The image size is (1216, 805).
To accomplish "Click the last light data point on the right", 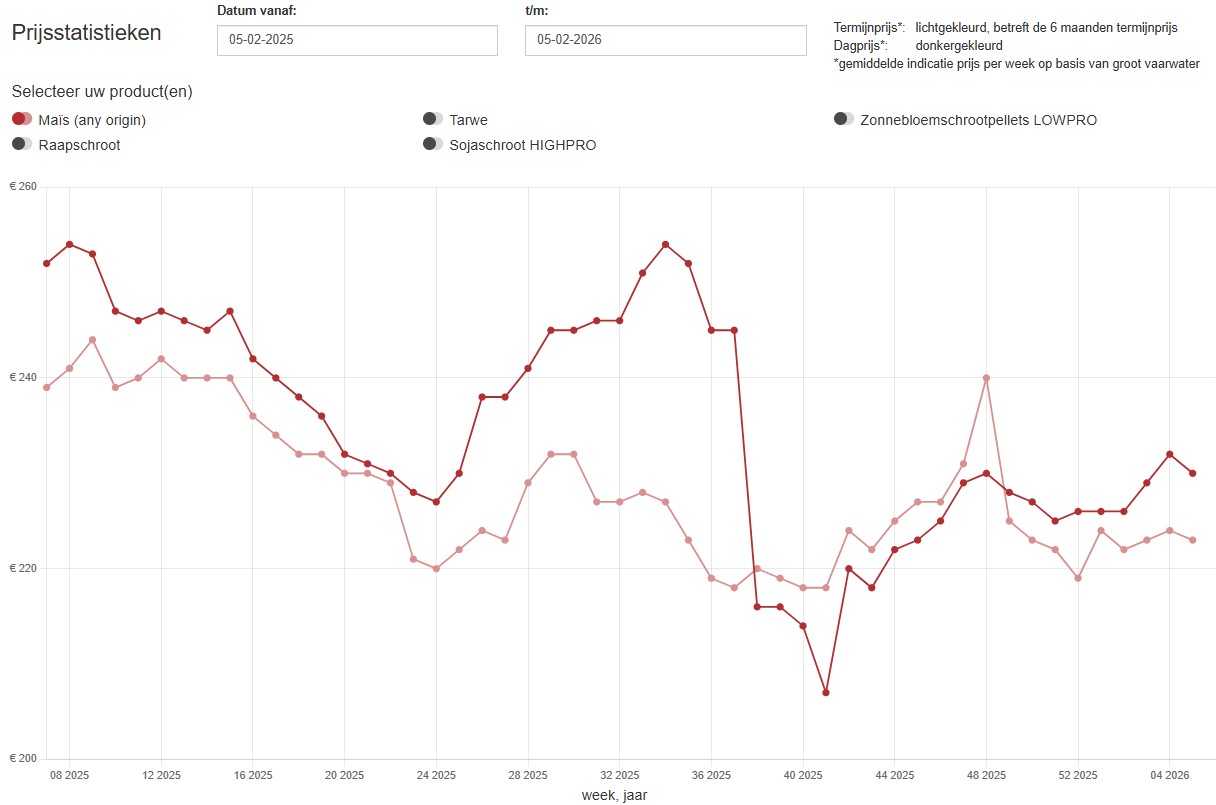I will (1193, 540).
